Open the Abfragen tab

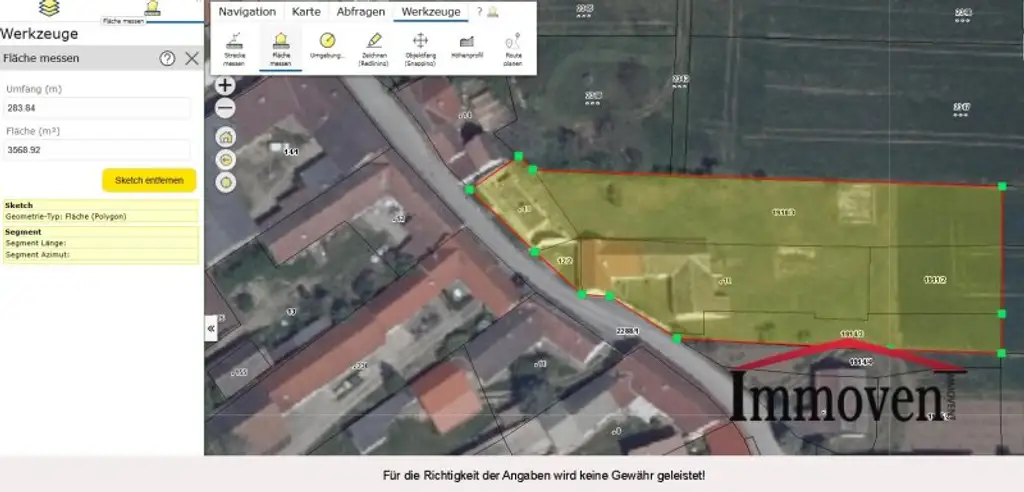click(360, 12)
